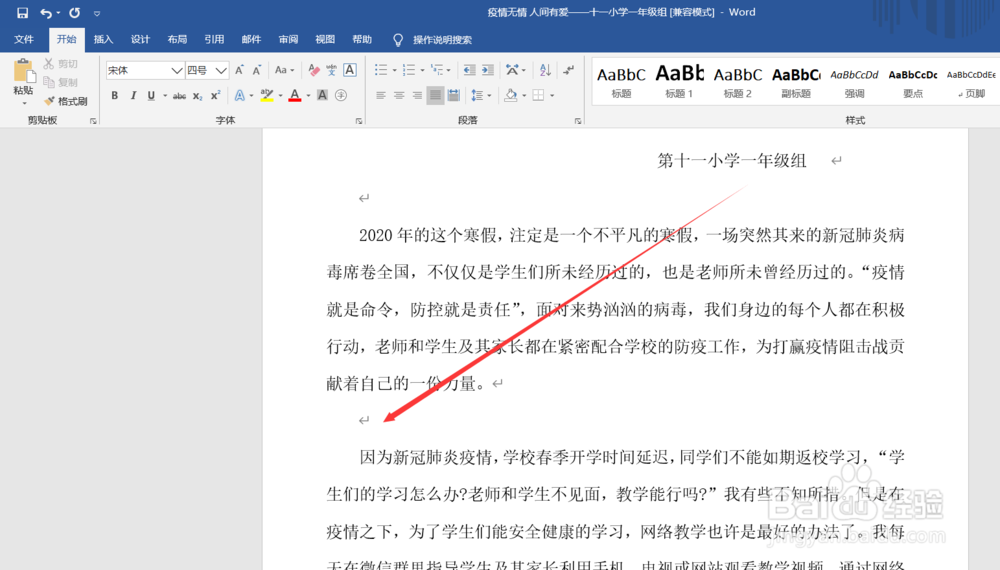This screenshot has width=1000, height=570.
Task: Undo the last action
Action: click(46, 13)
